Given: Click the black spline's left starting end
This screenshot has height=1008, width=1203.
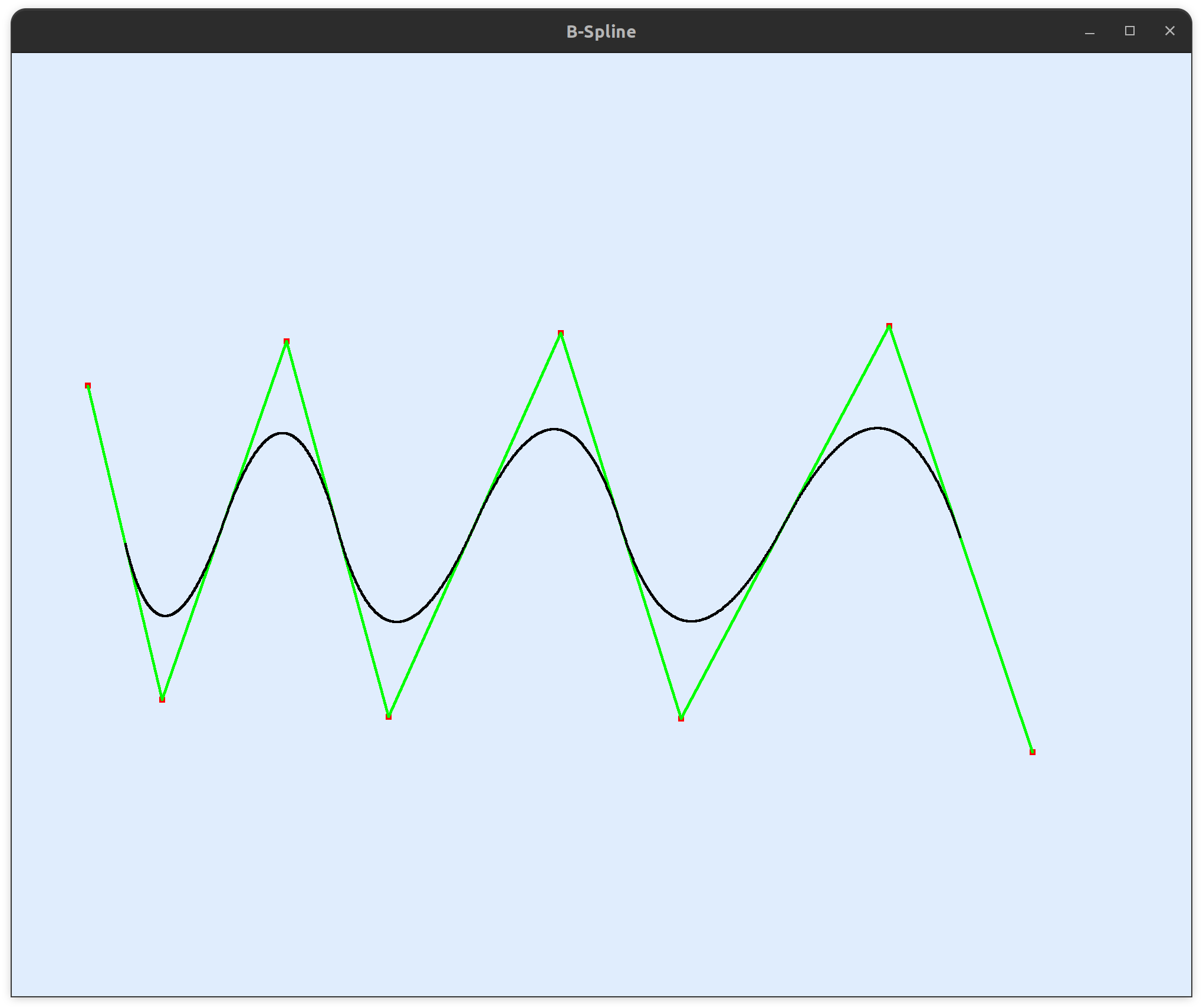Looking at the screenshot, I should tap(126, 545).
